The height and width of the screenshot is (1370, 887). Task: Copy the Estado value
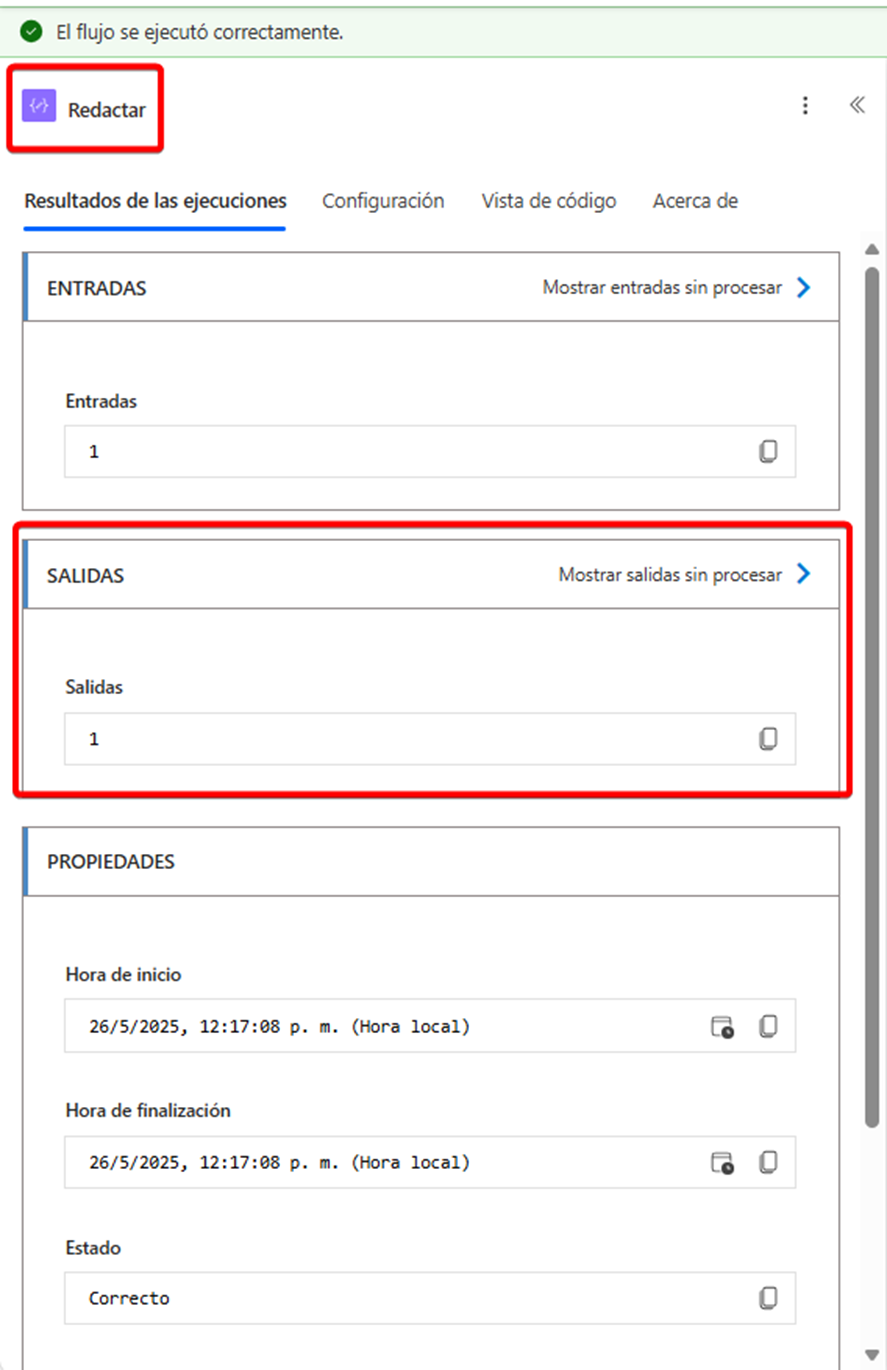[x=767, y=1298]
